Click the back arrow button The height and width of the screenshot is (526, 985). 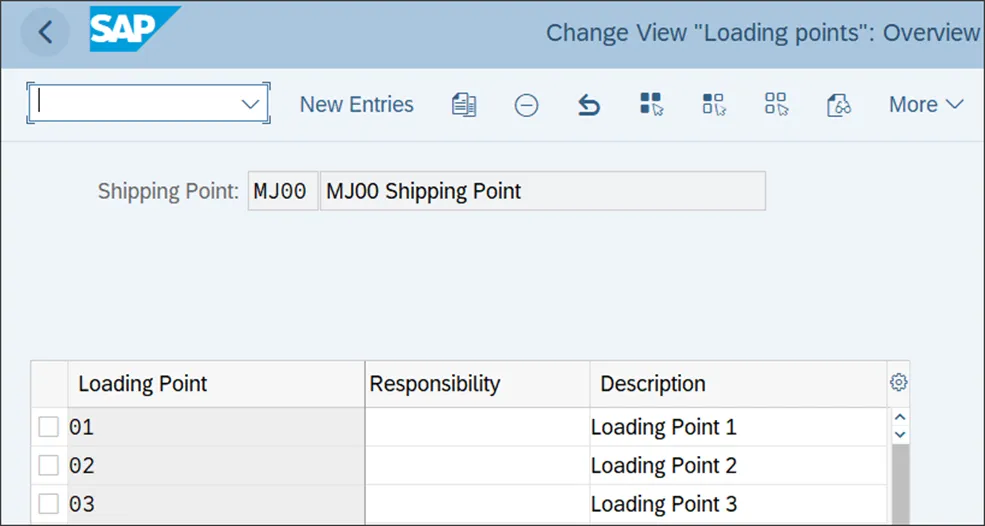click(45, 32)
